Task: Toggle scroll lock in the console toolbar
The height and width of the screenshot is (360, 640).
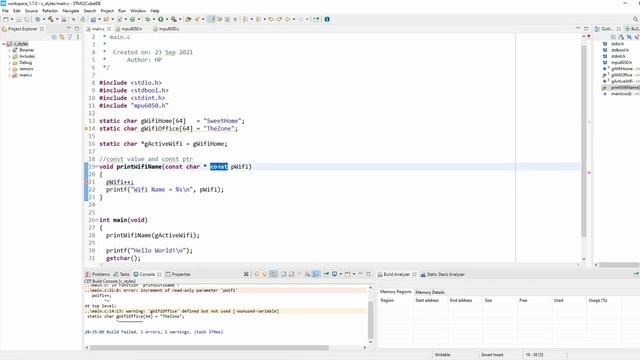Action: pyautogui.click(x=291, y=274)
